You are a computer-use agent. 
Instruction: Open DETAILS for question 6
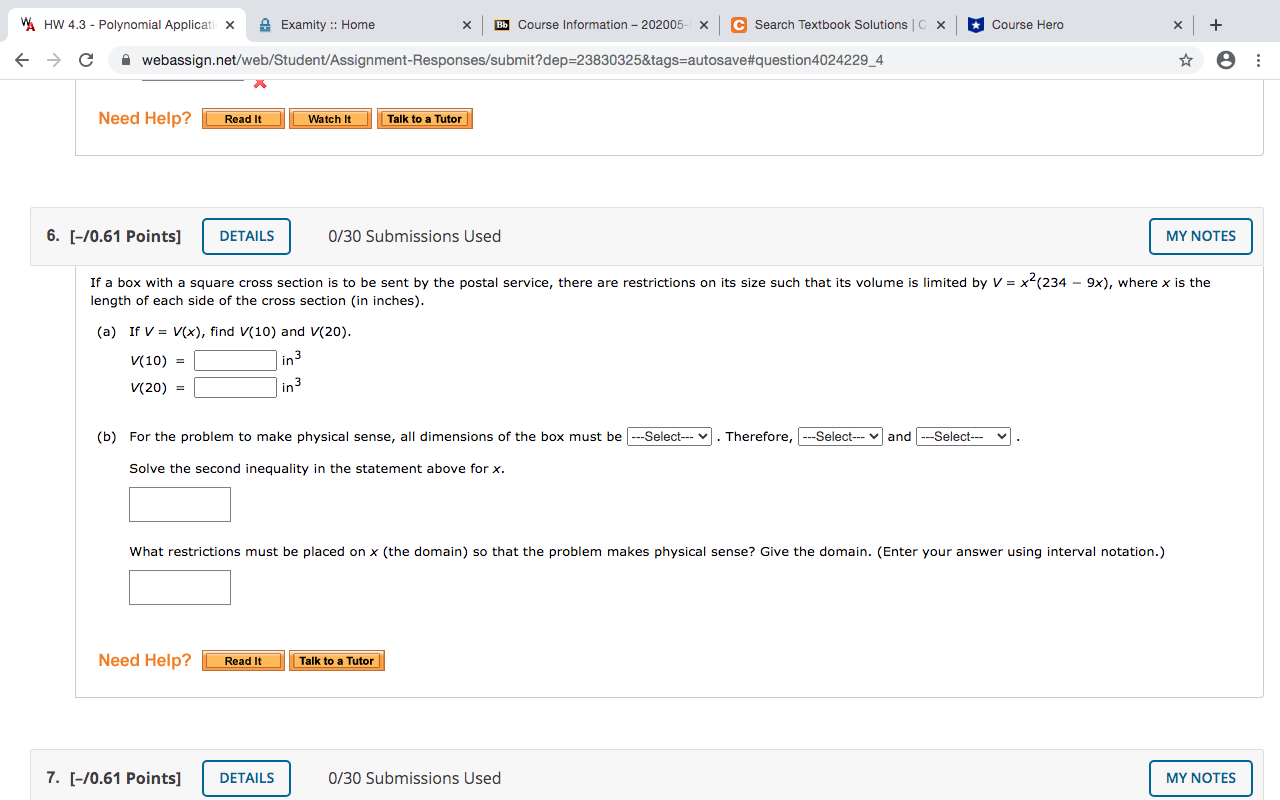(x=247, y=236)
